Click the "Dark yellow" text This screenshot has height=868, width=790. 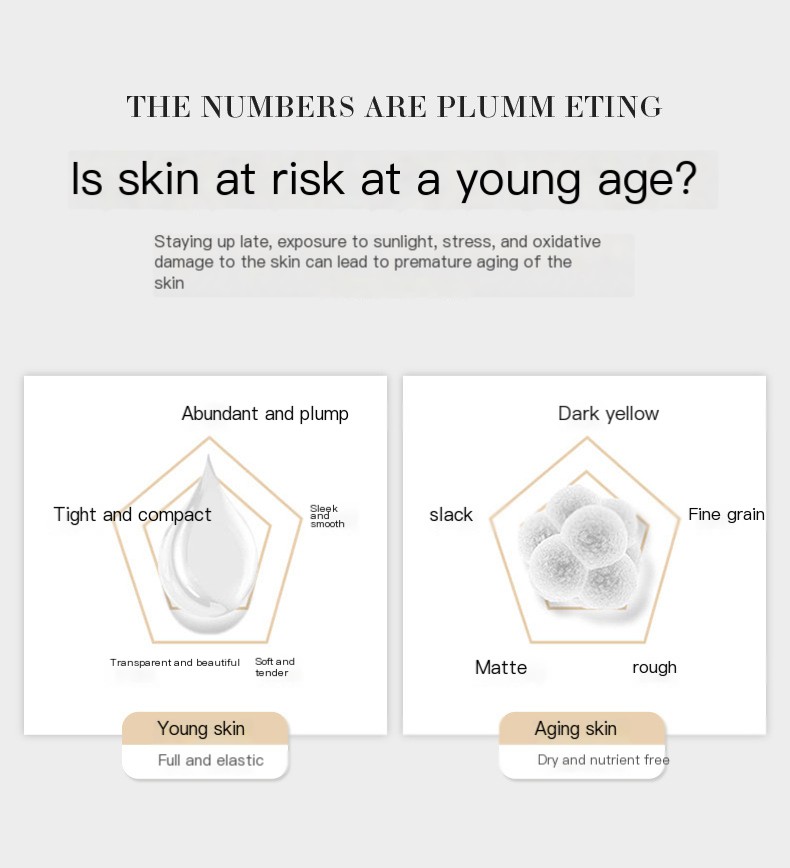click(x=608, y=414)
